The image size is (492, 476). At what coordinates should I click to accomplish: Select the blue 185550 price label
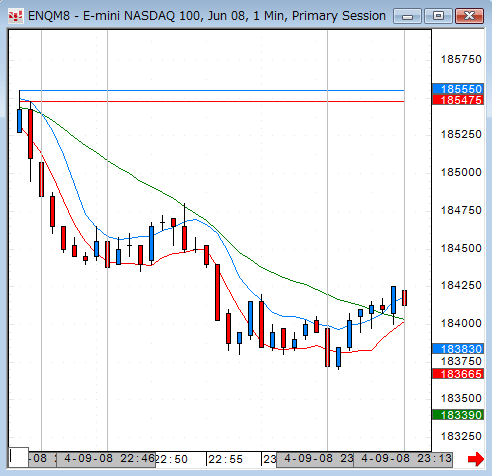click(x=458, y=89)
